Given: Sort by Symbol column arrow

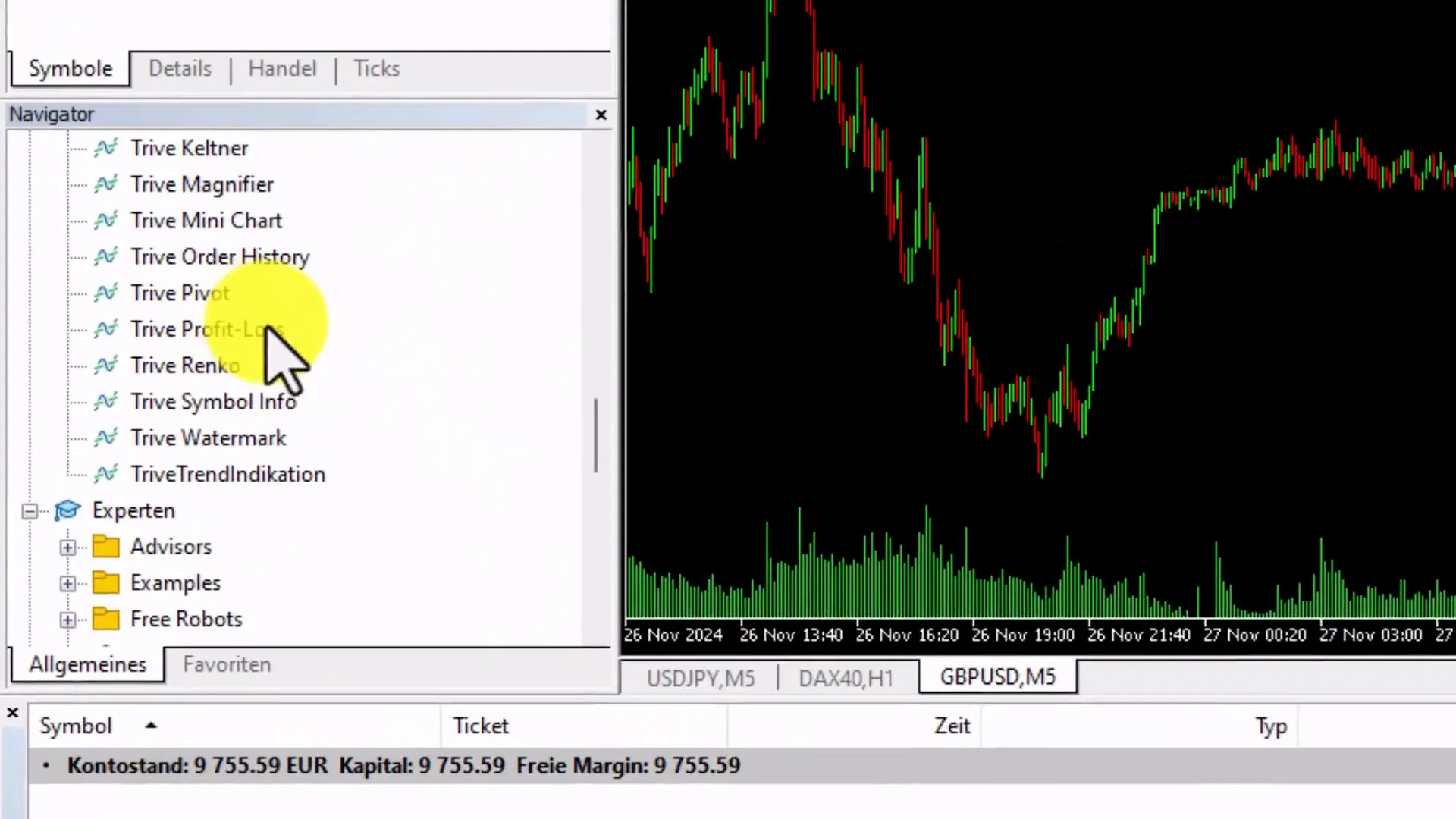Looking at the screenshot, I should pyautogui.click(x=151, y=726).
